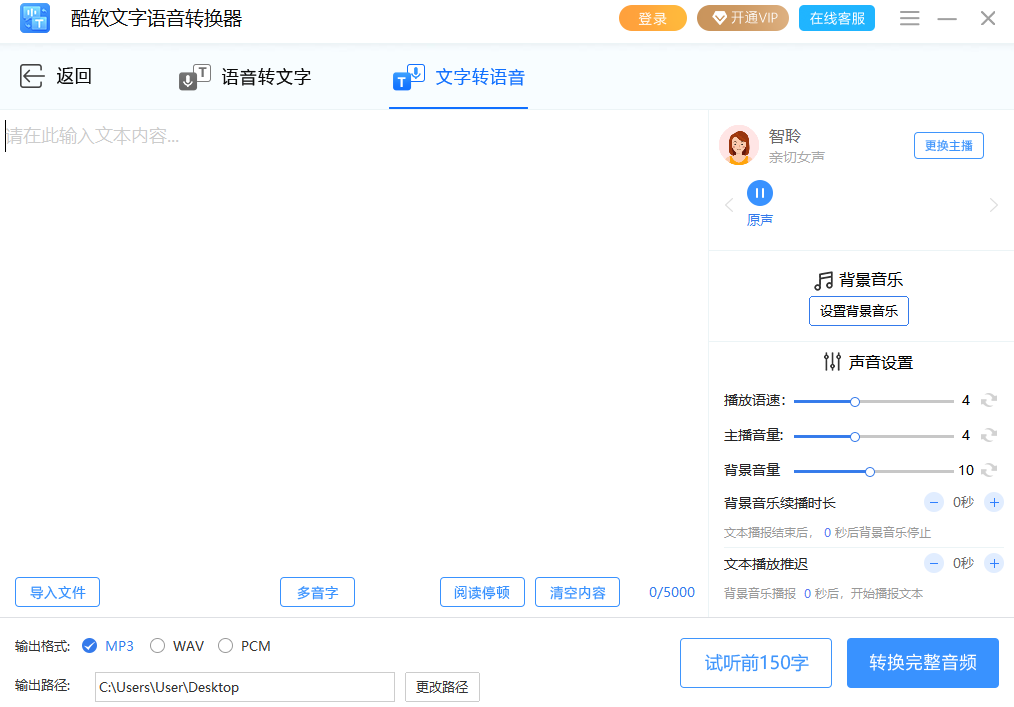Click the 语音转文字 microphone icon

[195, 77]
